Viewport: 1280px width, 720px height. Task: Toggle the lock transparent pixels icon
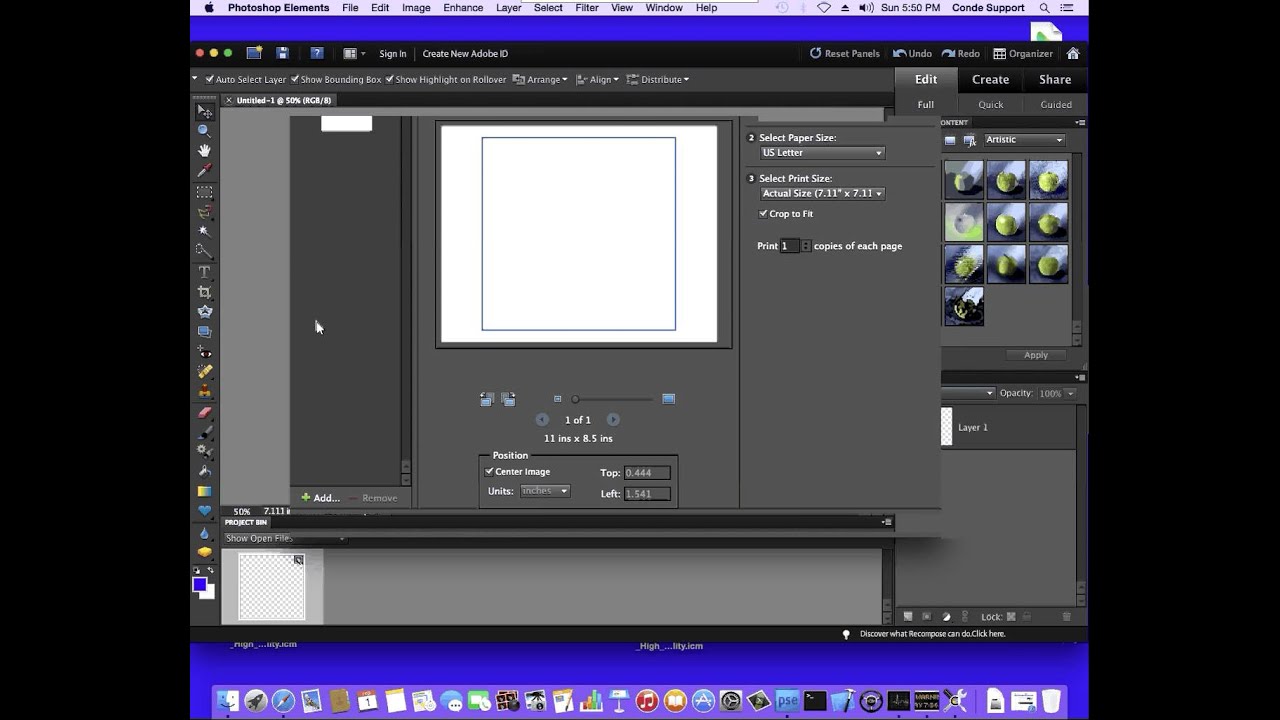(1011, 617)
